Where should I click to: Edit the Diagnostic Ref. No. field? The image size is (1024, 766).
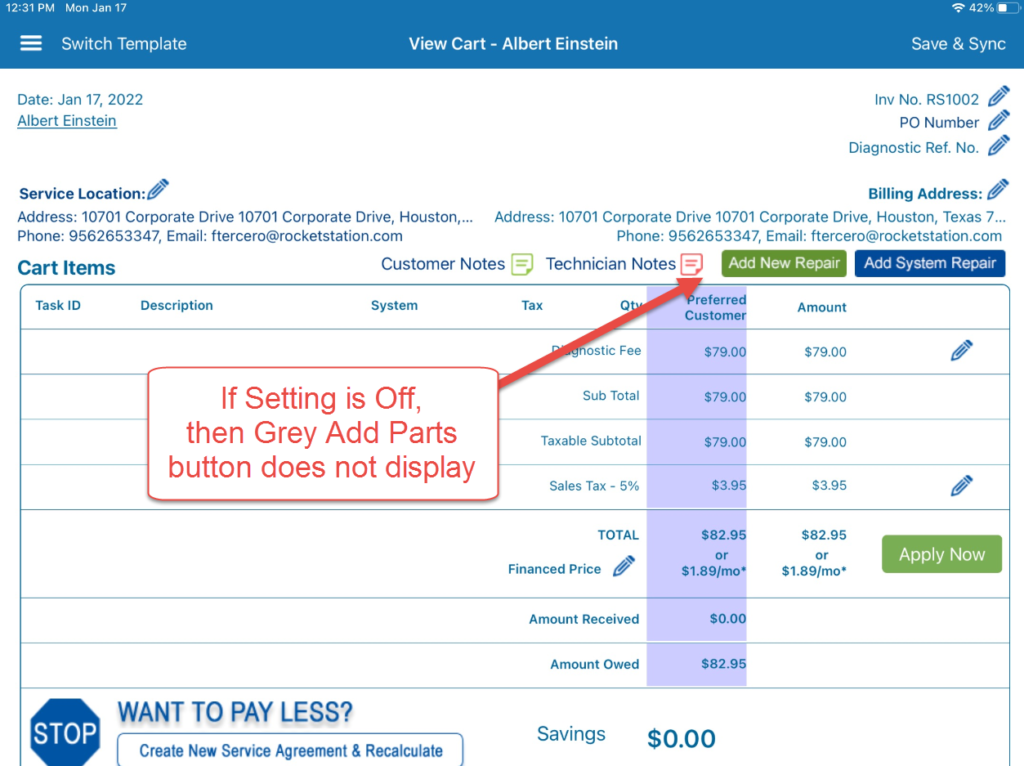tap(998, 146)
